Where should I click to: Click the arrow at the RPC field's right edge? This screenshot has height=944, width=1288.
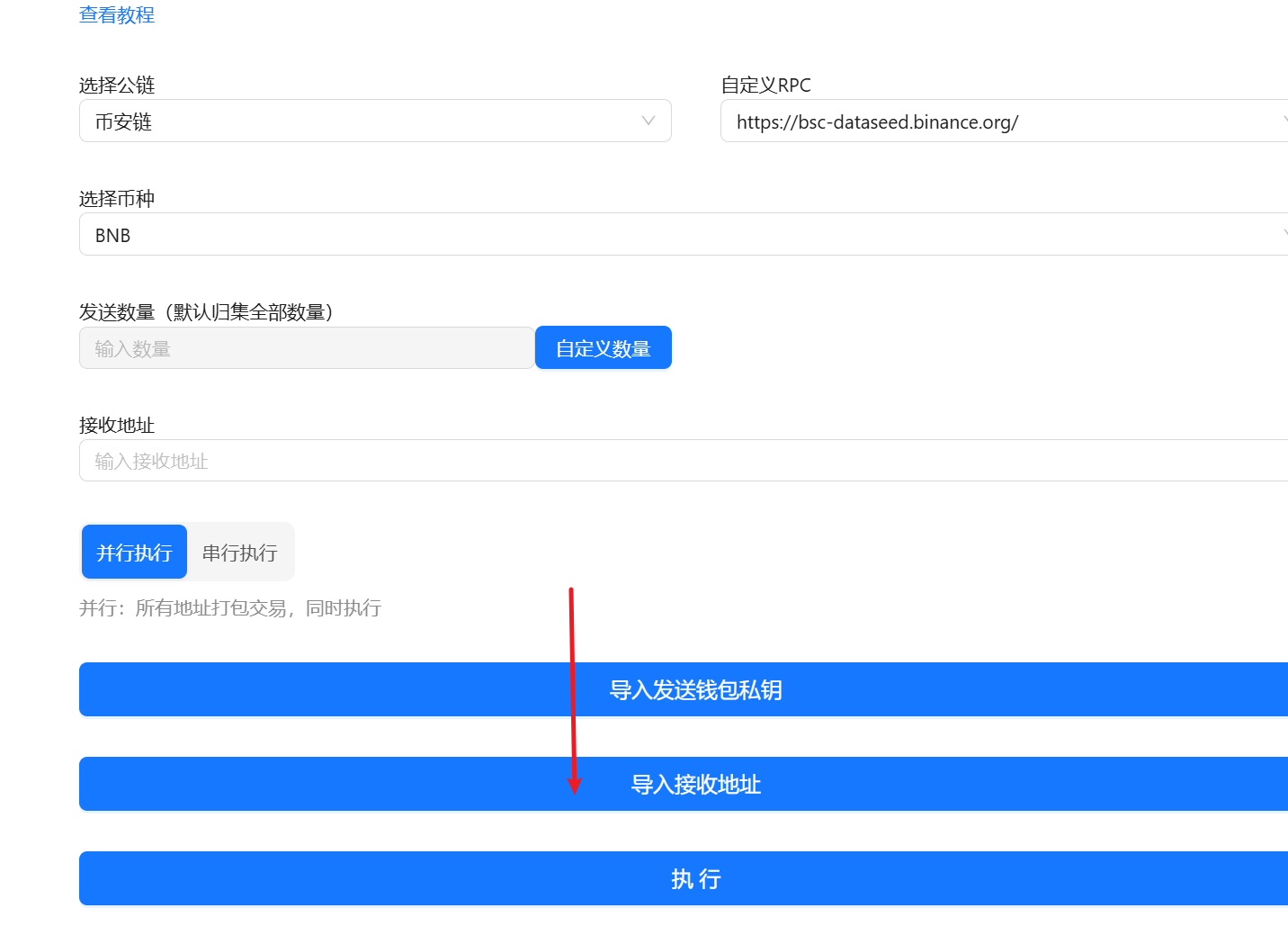coord(1284,121)
